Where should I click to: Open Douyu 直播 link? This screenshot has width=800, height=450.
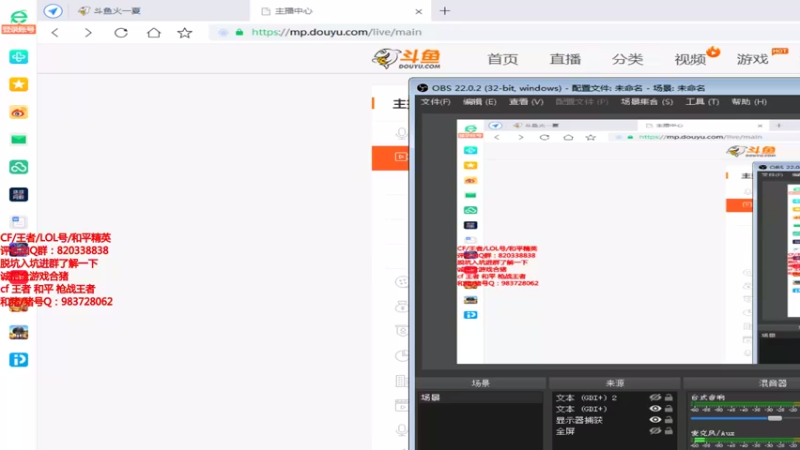click(x=565, y=59)
